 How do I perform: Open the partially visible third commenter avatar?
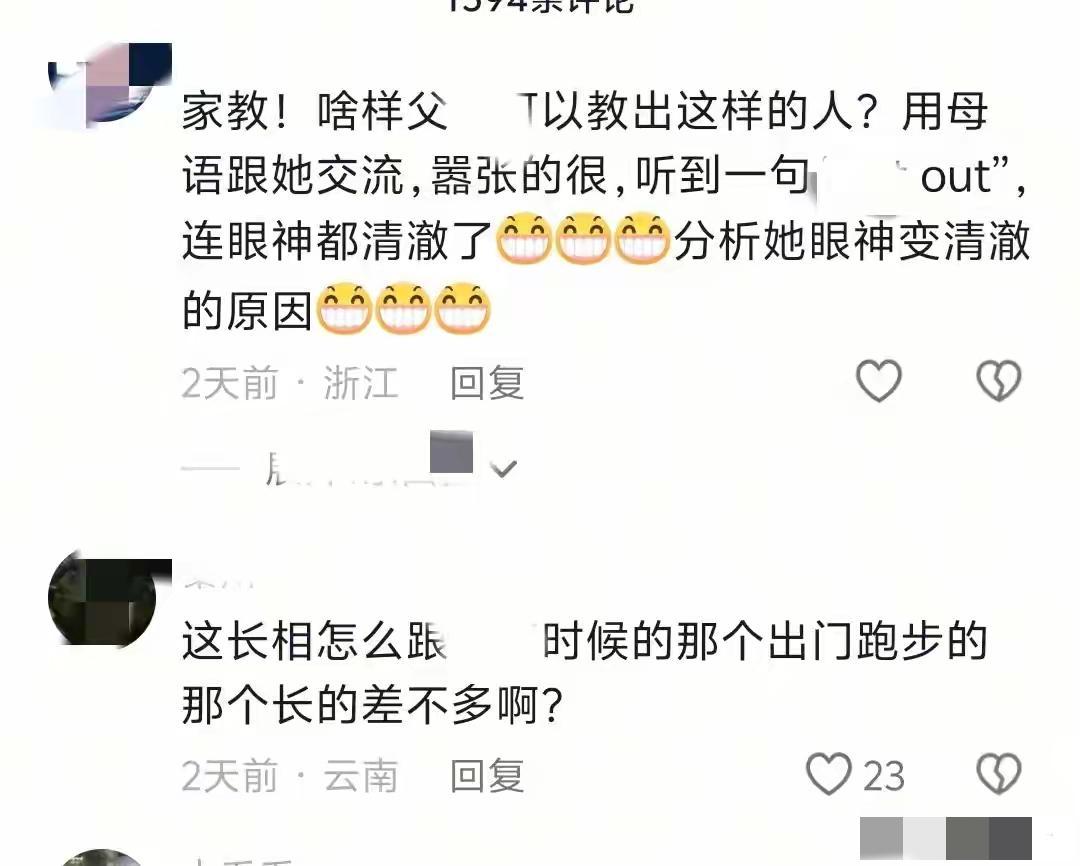click(103, 858)
